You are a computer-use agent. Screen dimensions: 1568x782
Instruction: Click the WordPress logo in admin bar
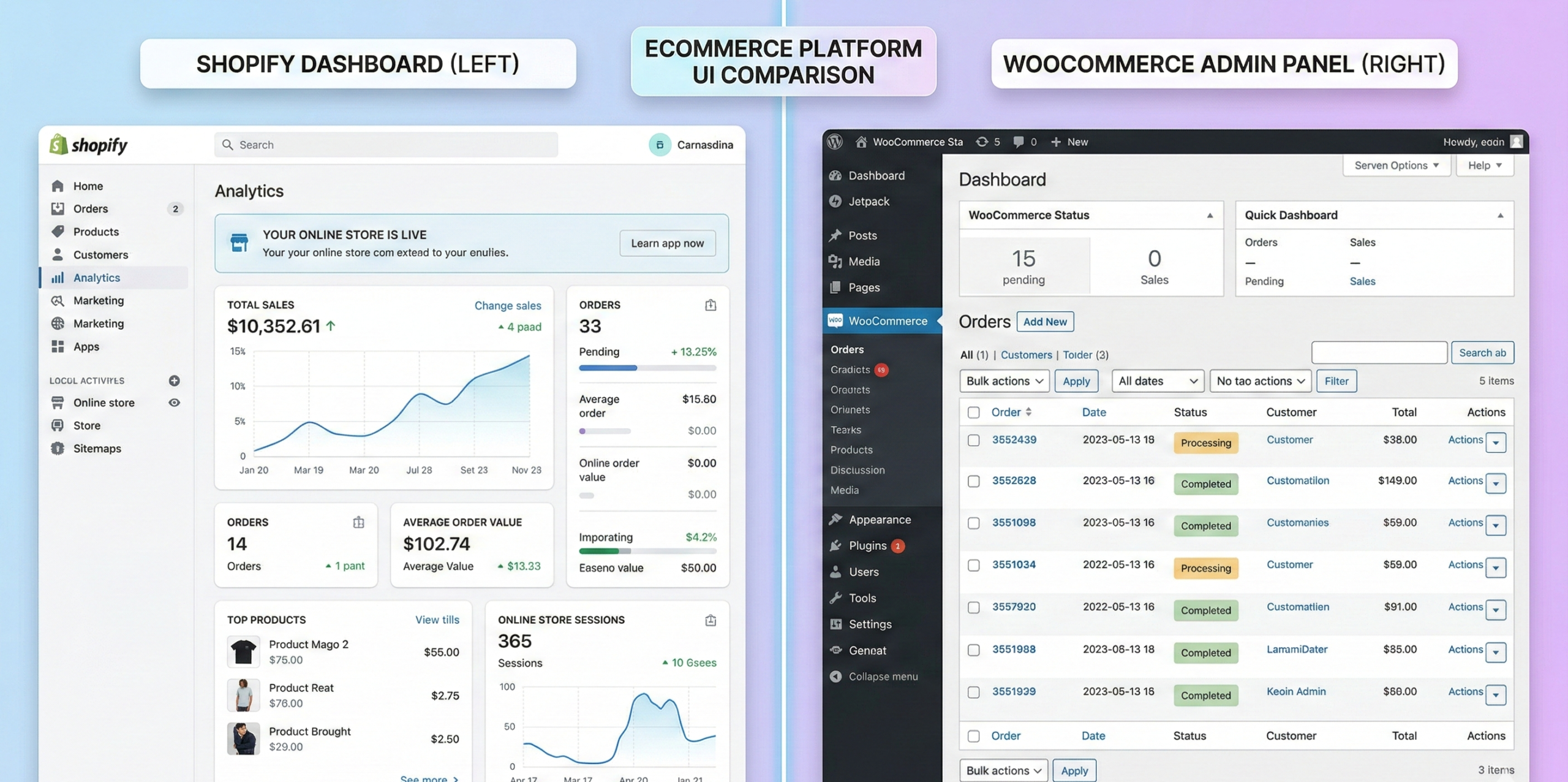tap(835, 142)
